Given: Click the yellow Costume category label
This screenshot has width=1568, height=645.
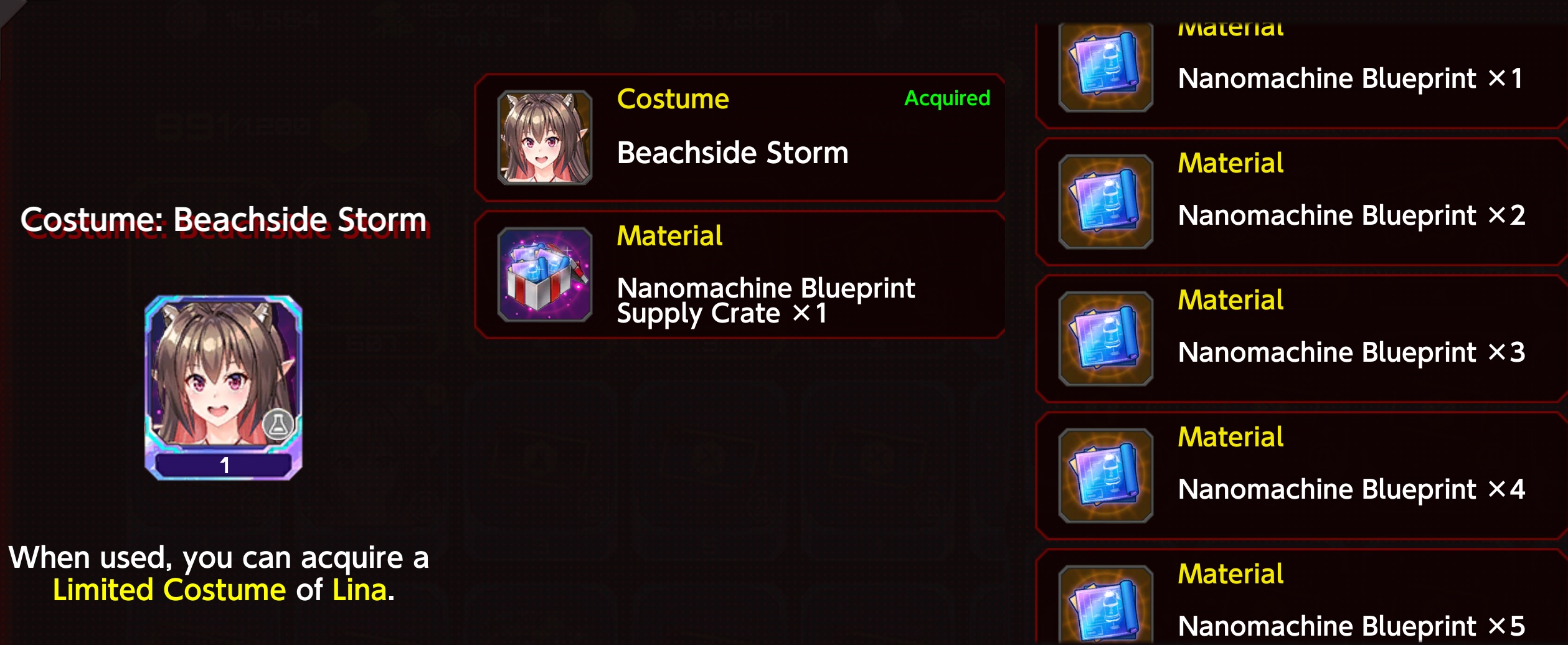Looking at the screenshot, I should pos(673,100).
